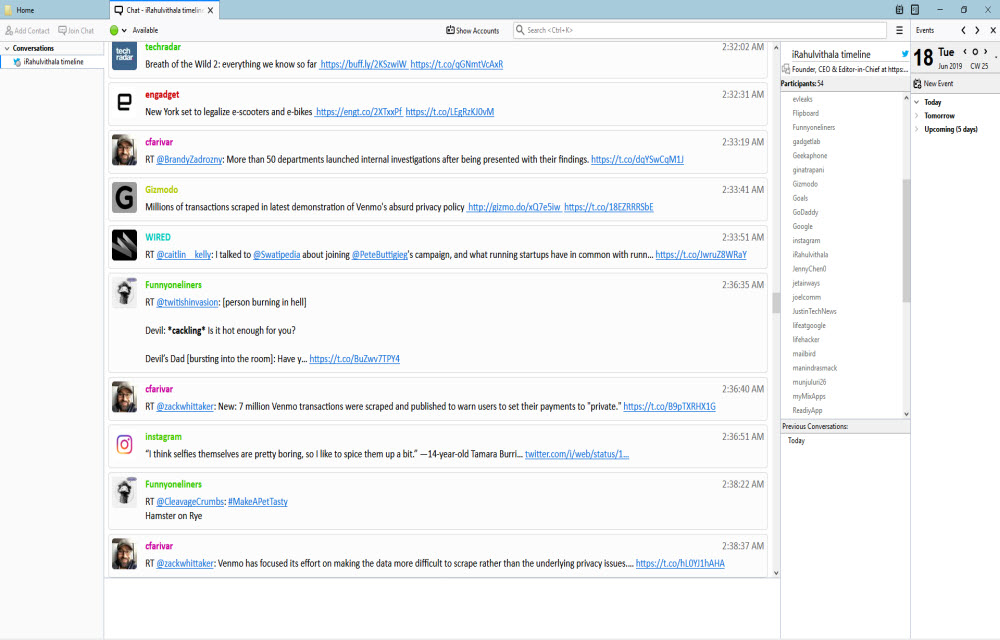This screenshot has height=640, width=1000.
Task: Click the green availability status icon
Action: (x=114, y=30)
